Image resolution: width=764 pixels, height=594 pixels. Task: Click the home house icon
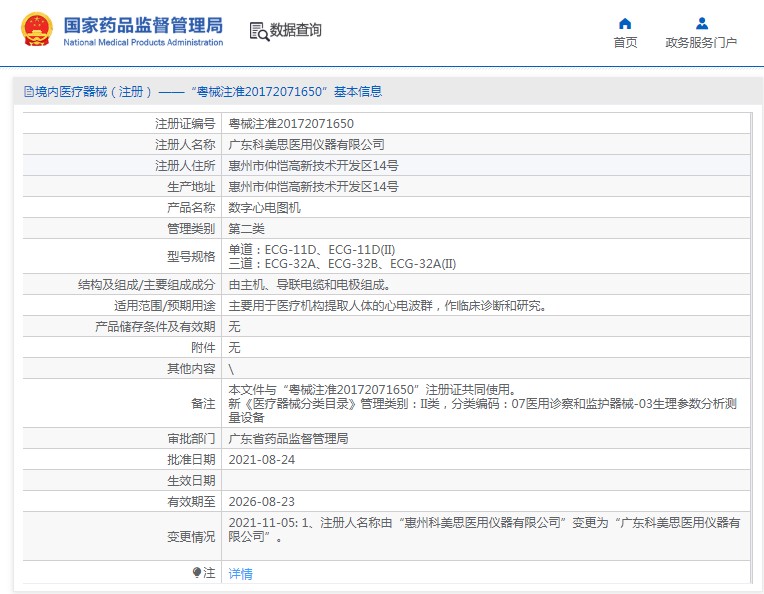pos(625,23)
